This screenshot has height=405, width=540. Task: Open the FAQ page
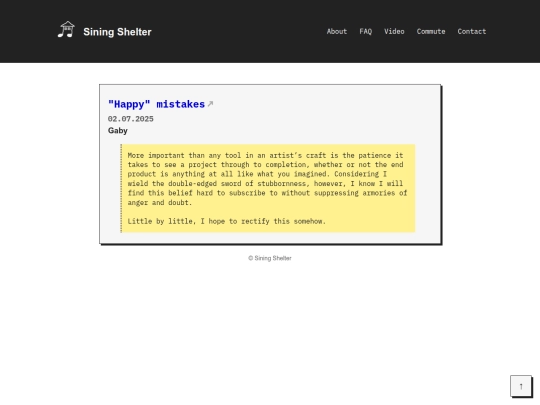pyautogui.click(x=365, y=31)
